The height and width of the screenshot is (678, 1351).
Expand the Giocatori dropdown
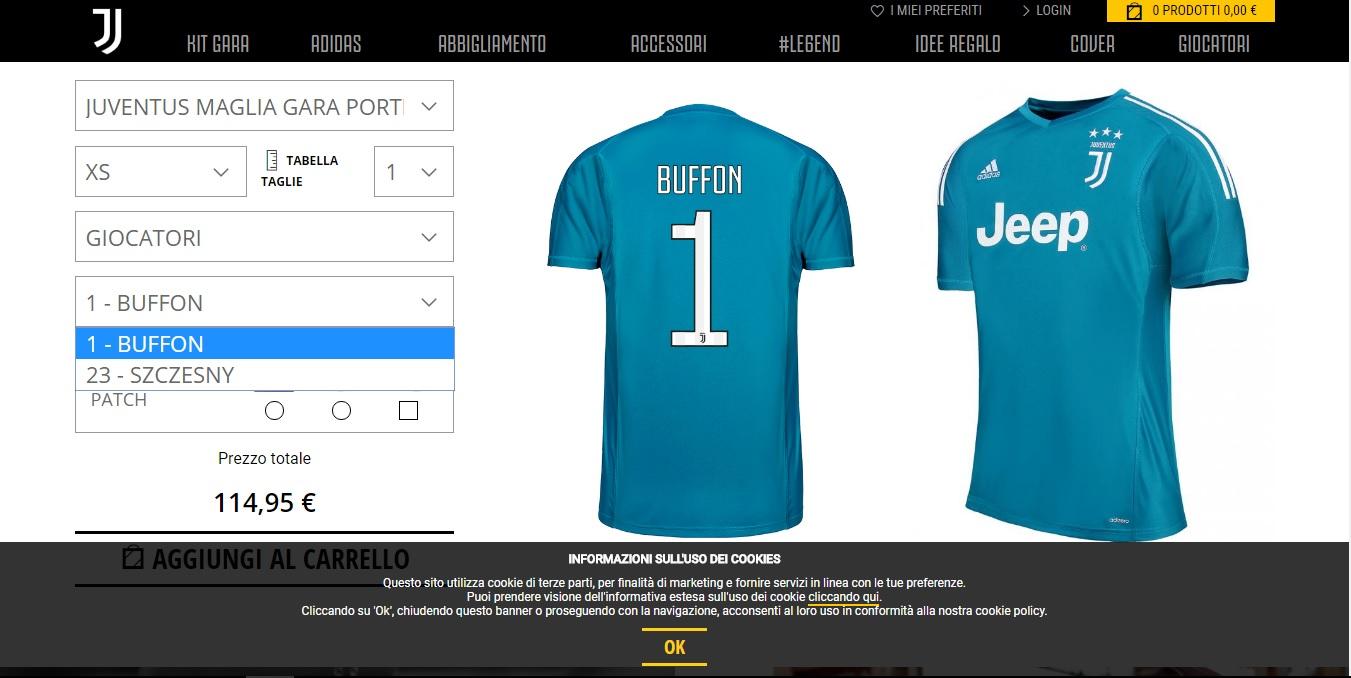pyautogui.click(x=264, y=237)
